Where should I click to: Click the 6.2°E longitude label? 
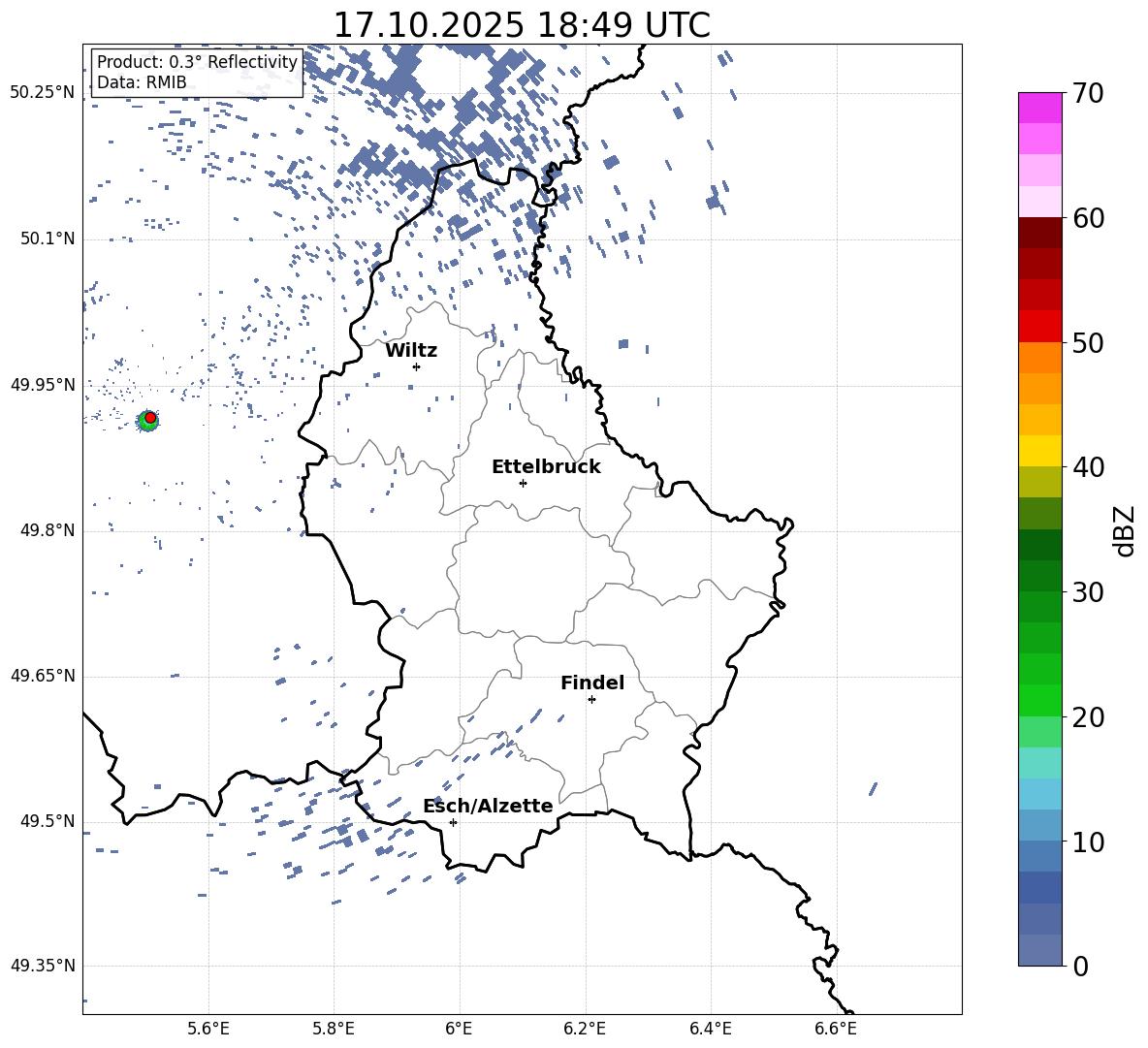585,1029
